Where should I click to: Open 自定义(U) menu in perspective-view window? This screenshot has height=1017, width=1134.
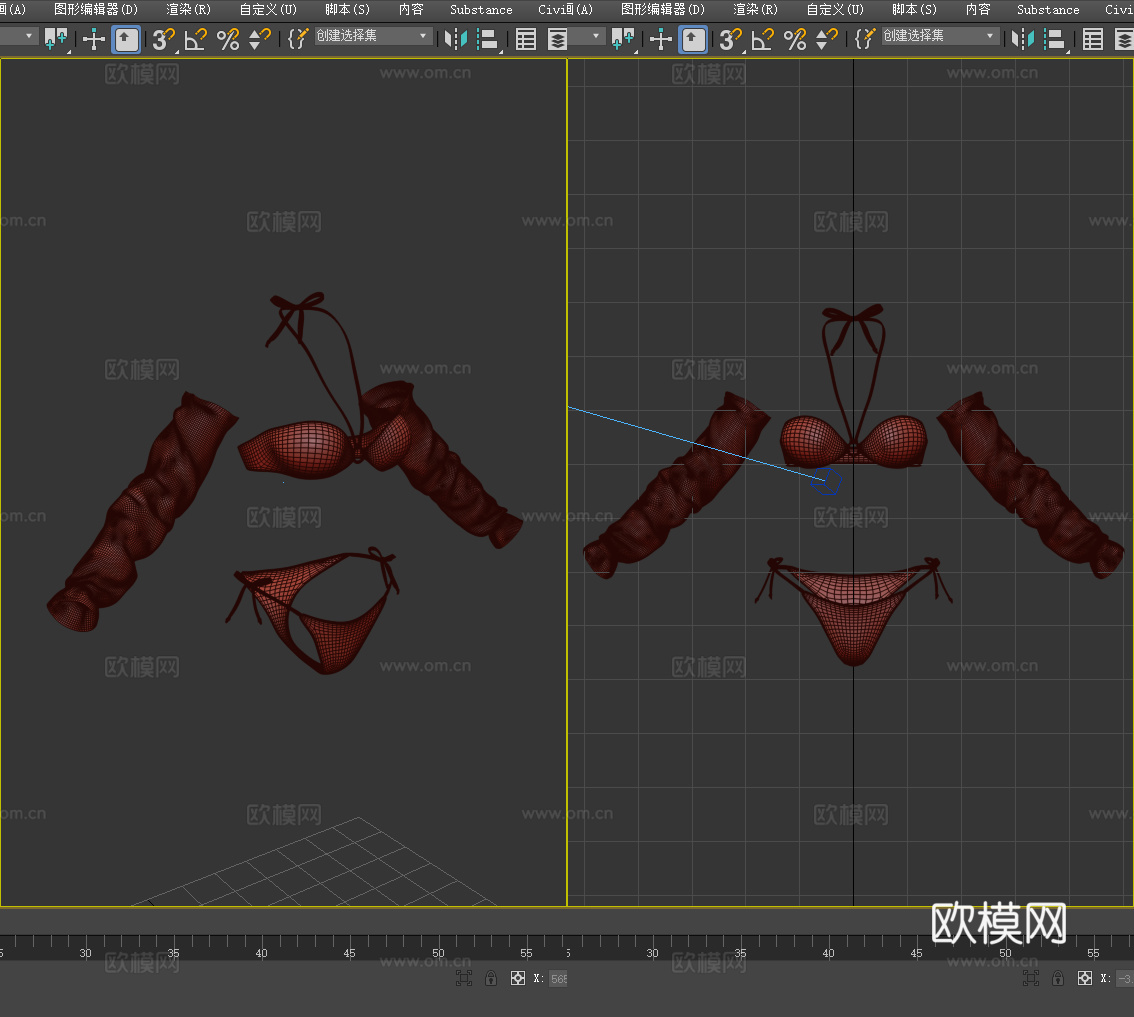(x=268, y=9)
